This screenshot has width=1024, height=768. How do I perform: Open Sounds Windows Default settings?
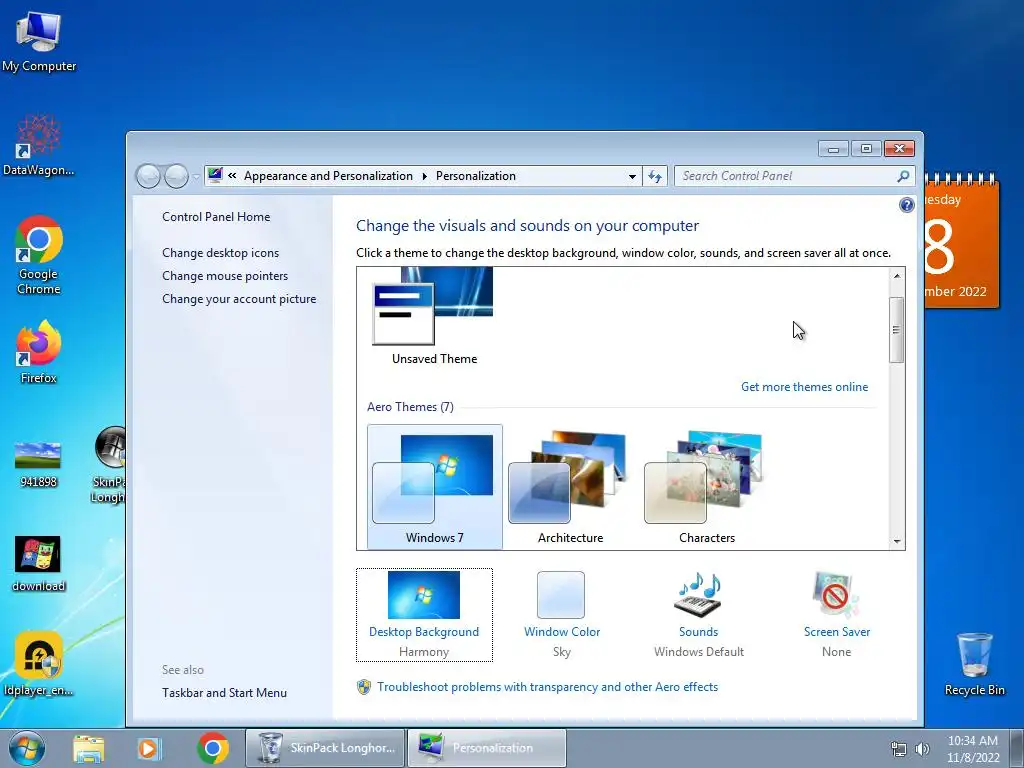pyautogui.click(x=699, y=615)
